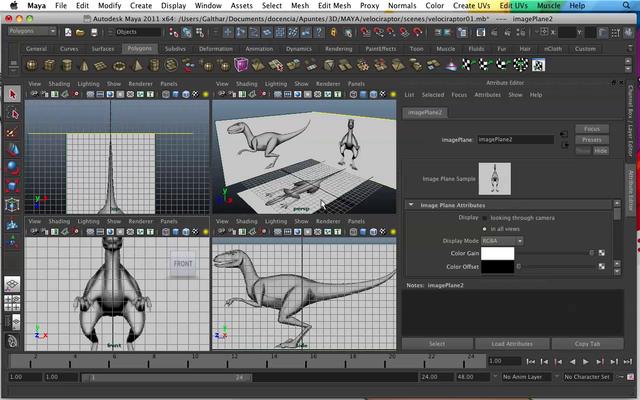Screen dimensions: 640x400
Task: Switch to the Surfaces shelf tab
Action: [x=103, y=49]
